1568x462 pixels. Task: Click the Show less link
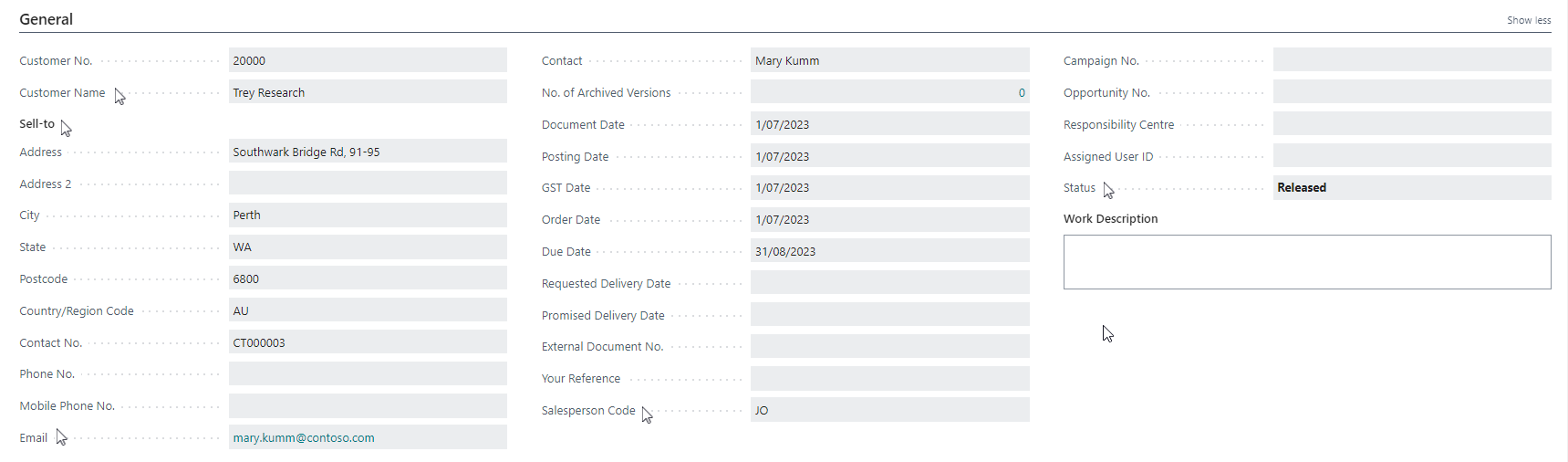tap(1529, 20)
